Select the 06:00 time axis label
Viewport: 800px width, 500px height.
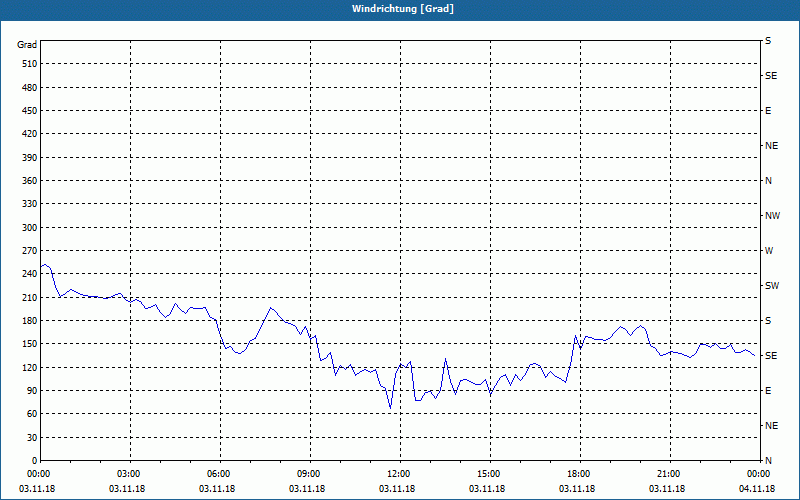pos(219,474)
